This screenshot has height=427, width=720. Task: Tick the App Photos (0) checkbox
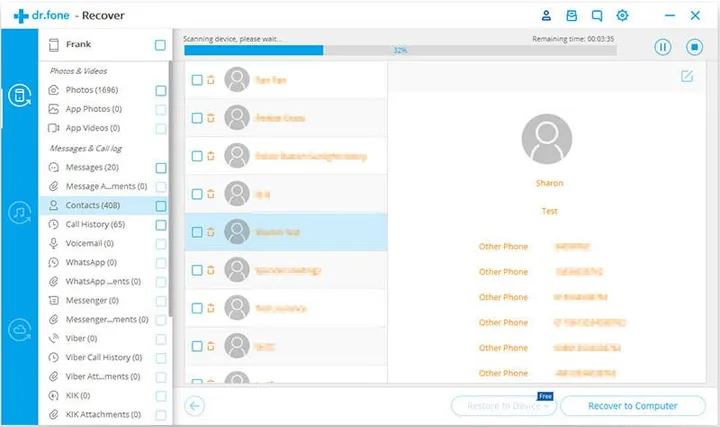161,110
